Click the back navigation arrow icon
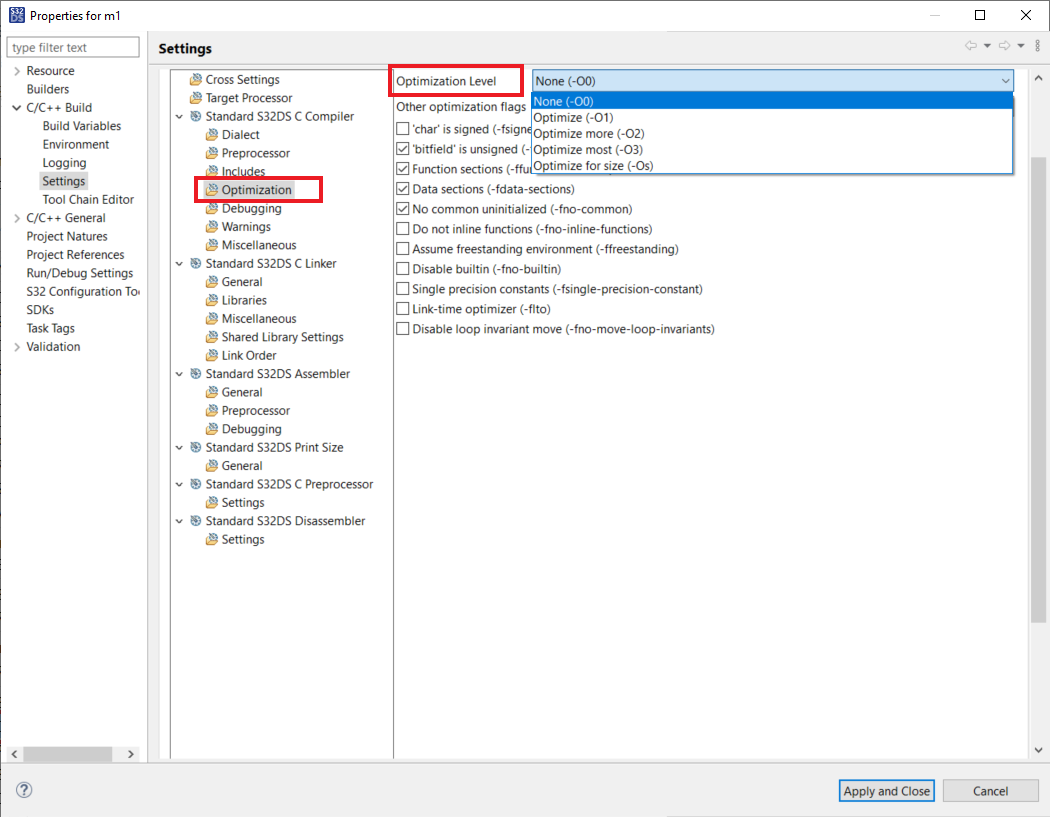 [x=970, y=46]
